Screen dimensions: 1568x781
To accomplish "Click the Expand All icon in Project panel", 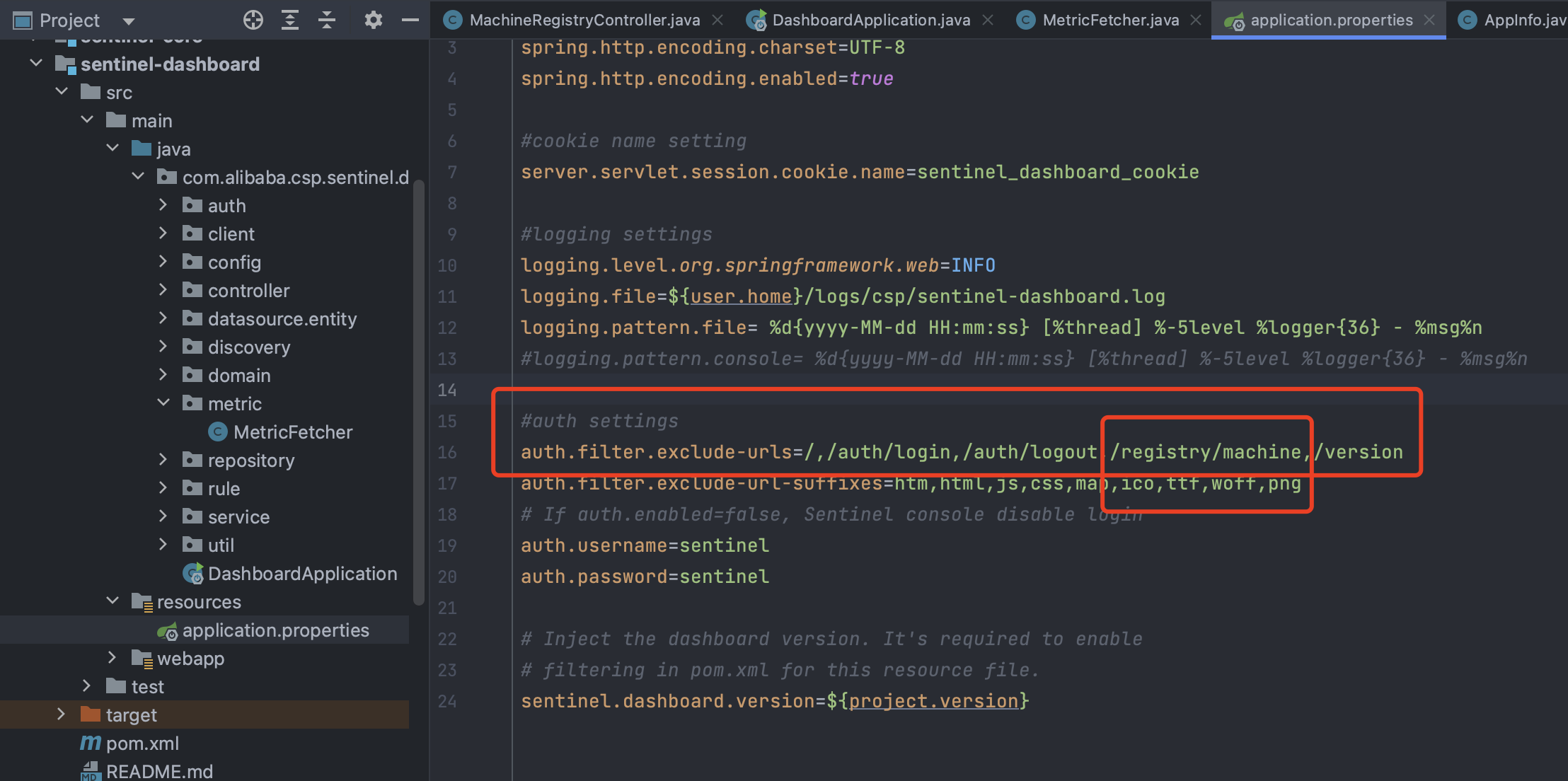I will tap(290, 20).
